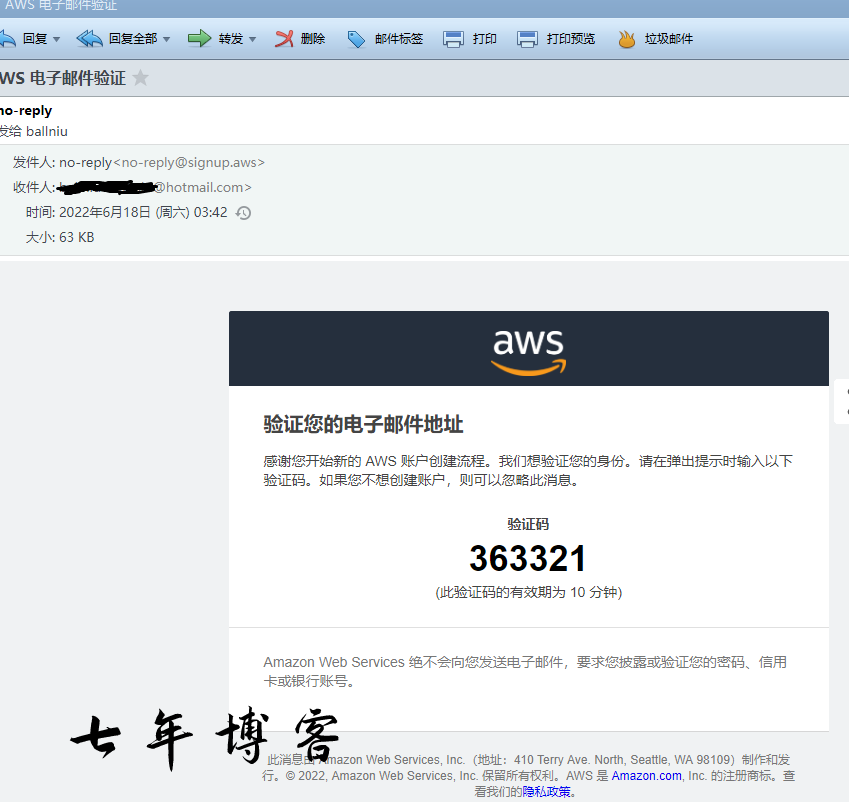Screen dimensions: 849x802
Task: Click the AWS logo in email banner
Action: (x=528, y=351)
